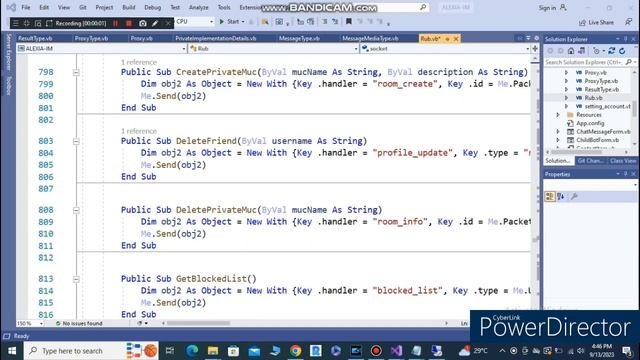Screen dimensions: 640x360
Task: Switch to the PrivateImplementationDetails.vb tab
Action: coord(216,38)
